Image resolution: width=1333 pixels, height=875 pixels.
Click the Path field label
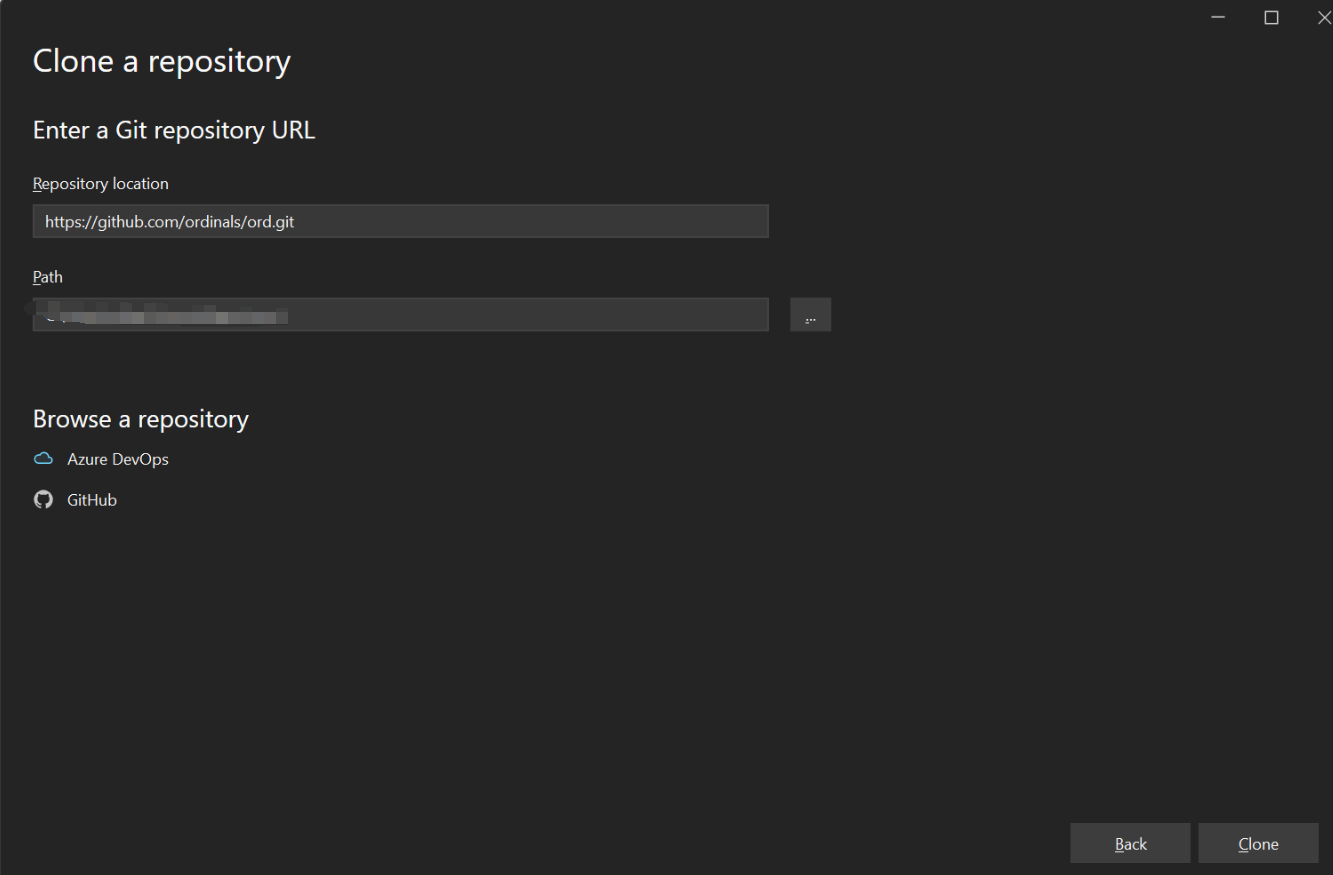48,277
